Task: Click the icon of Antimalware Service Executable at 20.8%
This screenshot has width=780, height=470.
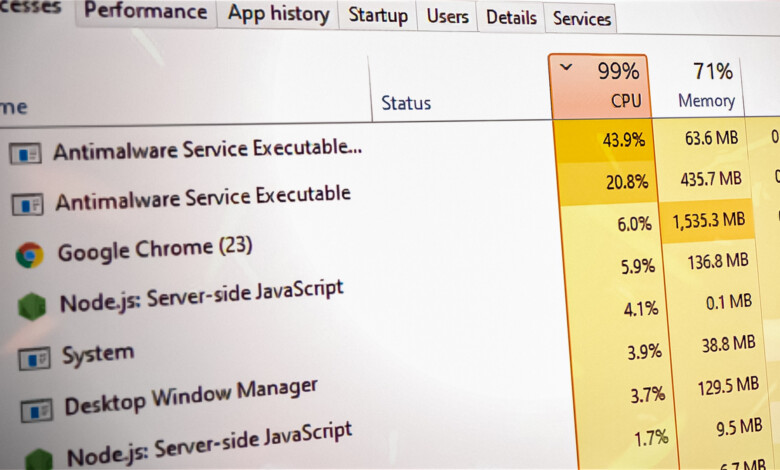Action: point(27,204)
